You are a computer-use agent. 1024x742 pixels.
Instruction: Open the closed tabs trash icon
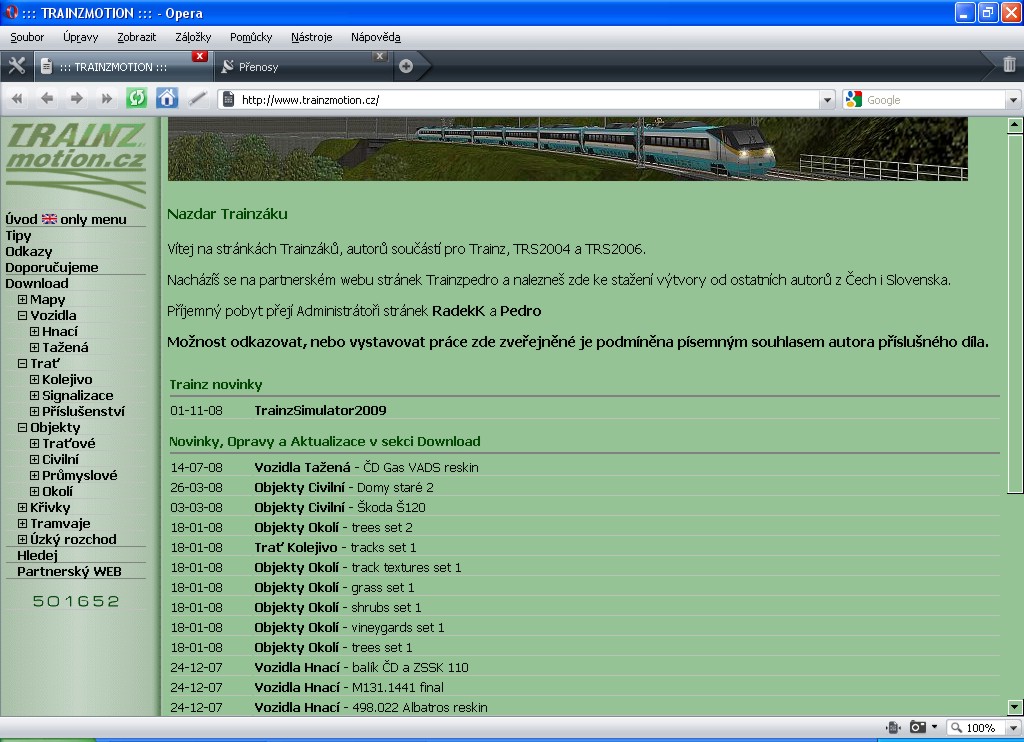(1009, 64)
